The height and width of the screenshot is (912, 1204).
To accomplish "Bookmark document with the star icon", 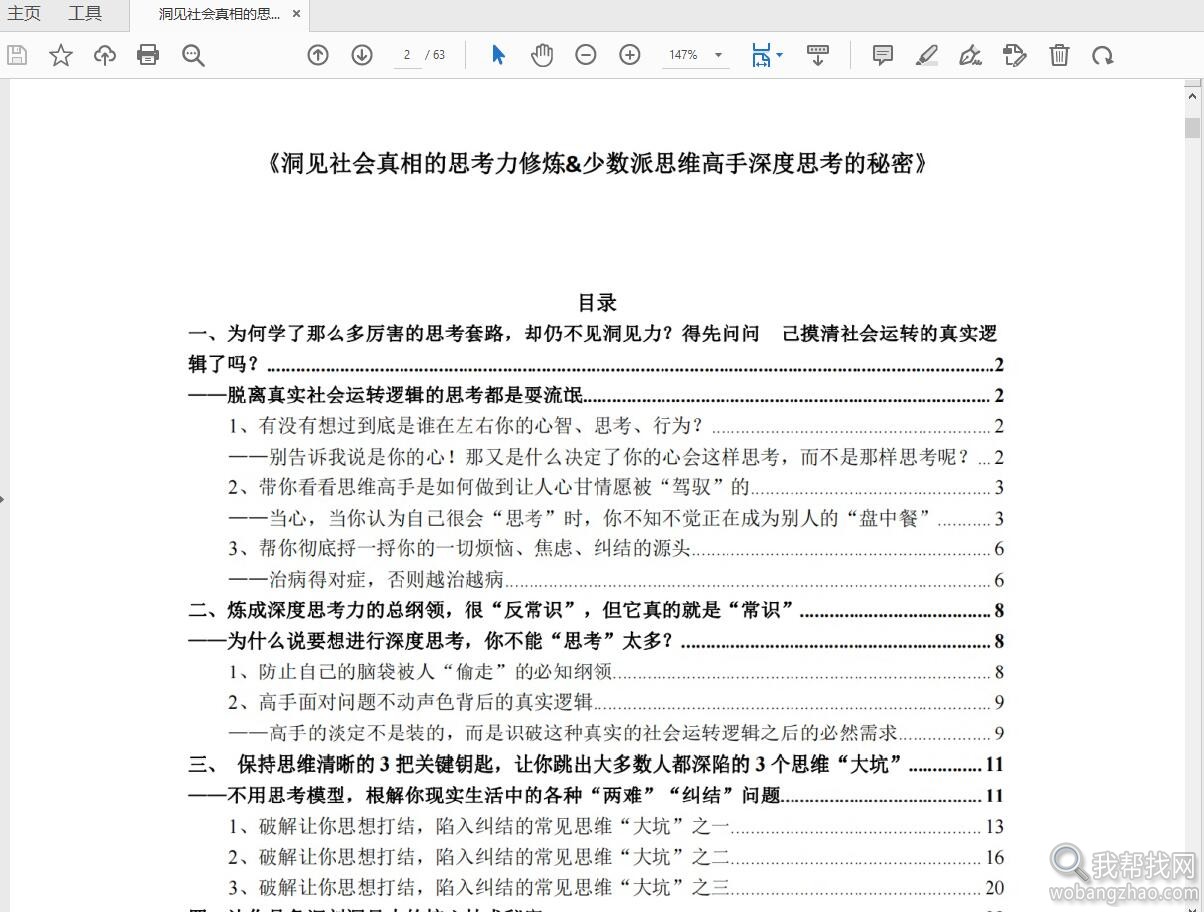I will pyautogui.click(x=61, y=55).
